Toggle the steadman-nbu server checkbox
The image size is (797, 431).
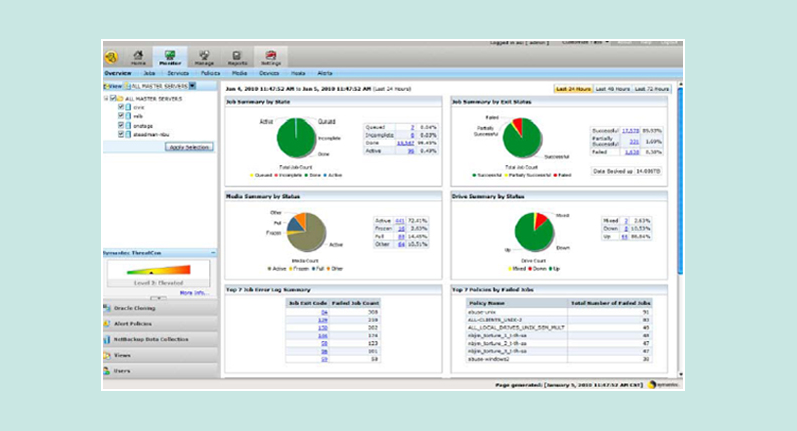[121, 135]
